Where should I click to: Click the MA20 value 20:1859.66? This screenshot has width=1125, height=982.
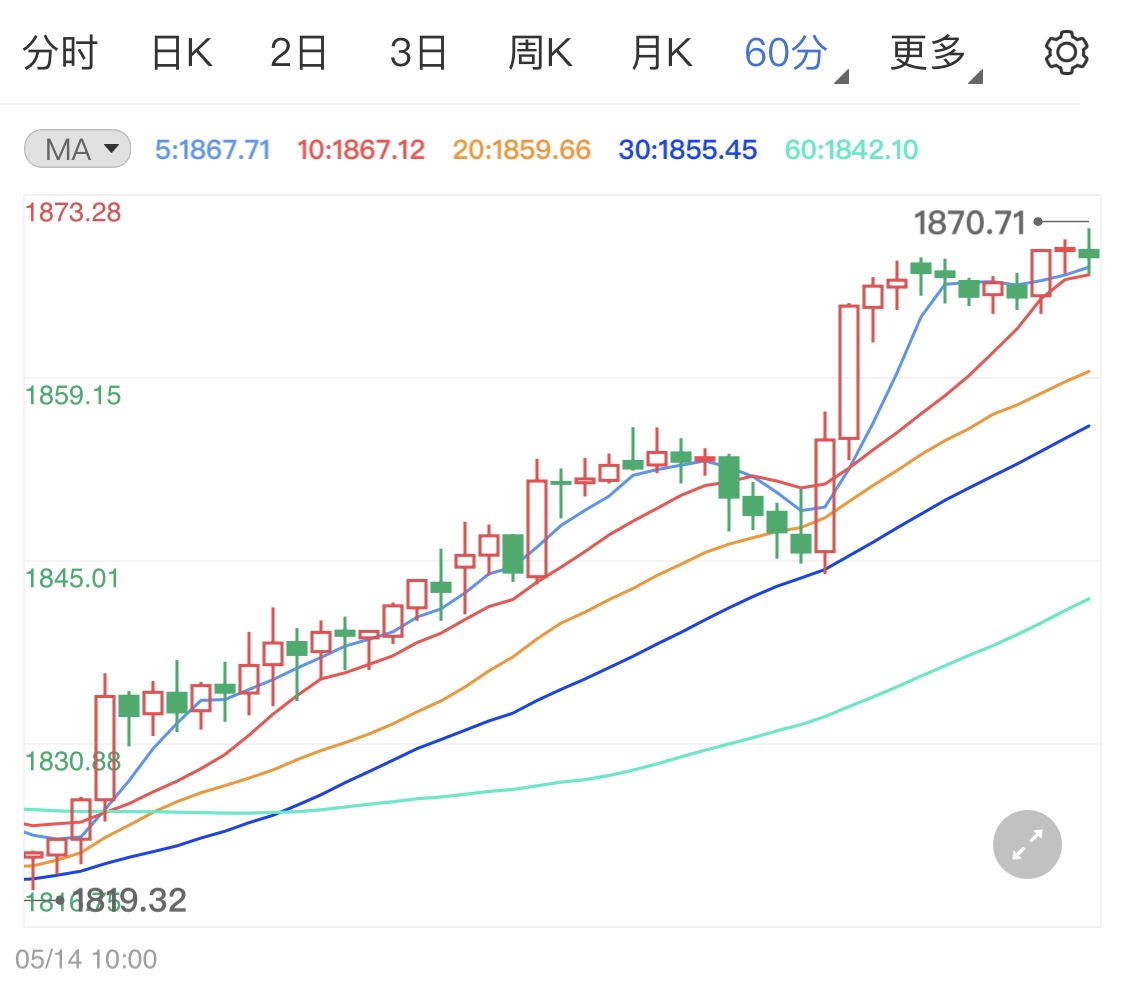(522, 150)
